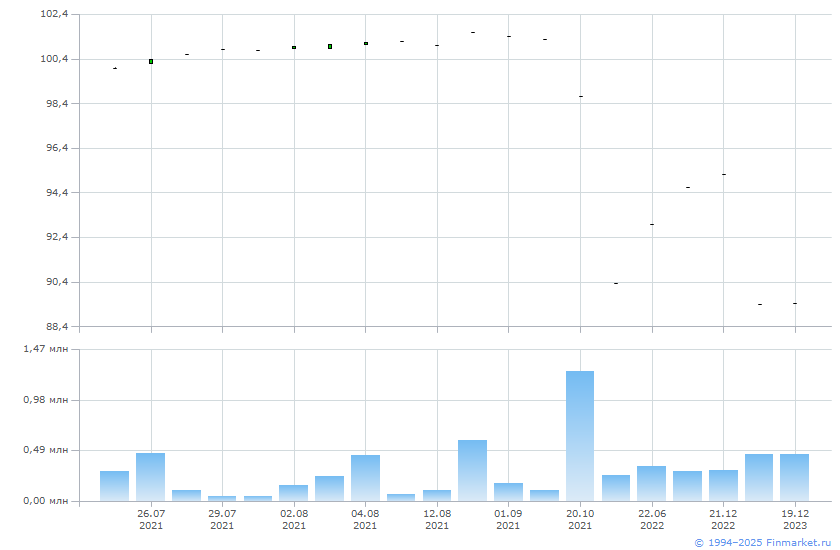Screen dimensions: 840x550
Task: Click the '21.12 2022' date label
Action: [723, 519]
